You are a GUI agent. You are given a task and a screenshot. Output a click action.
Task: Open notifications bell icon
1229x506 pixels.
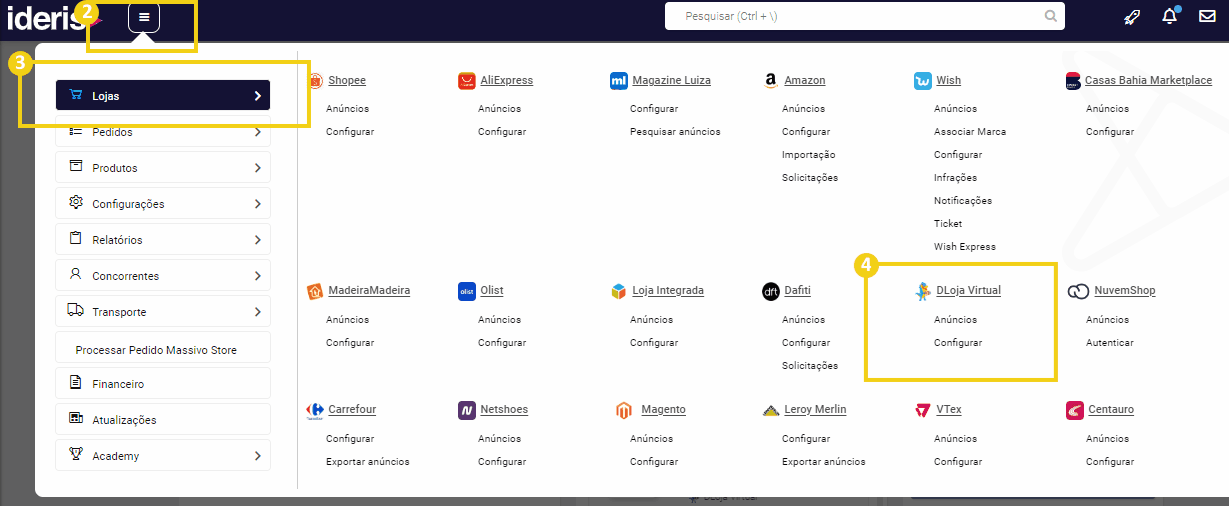pos(1169,16)
